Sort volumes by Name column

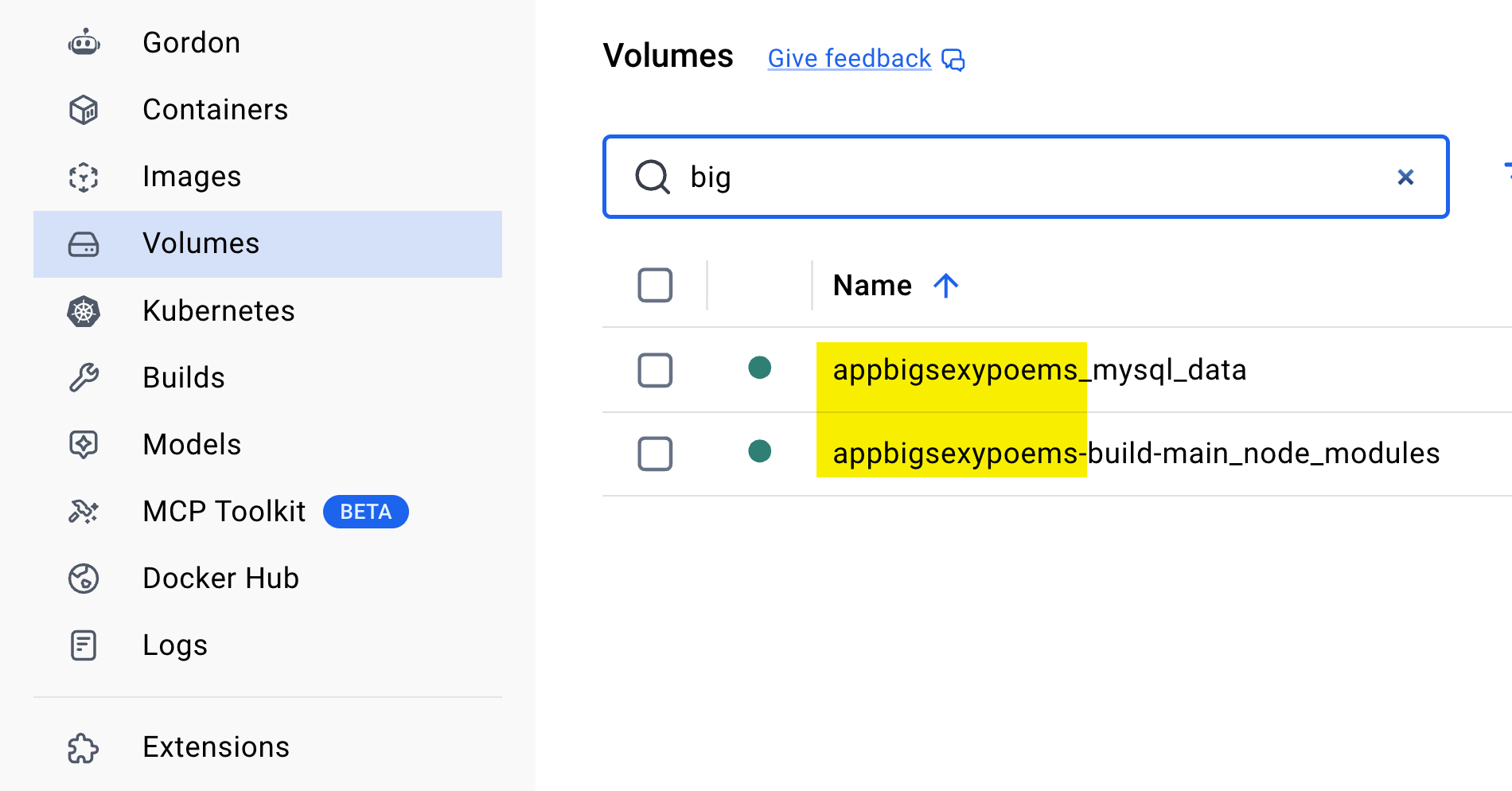tap(872, 286)
